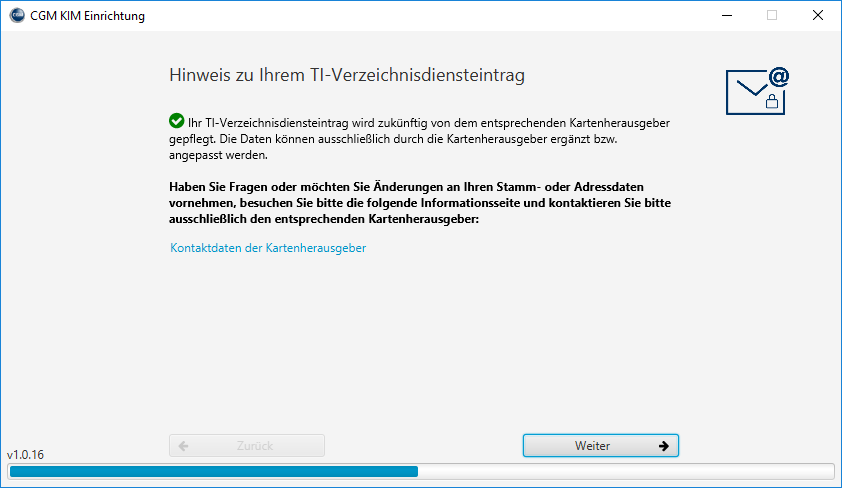Click the padlock on the envelope icon
The width and height of the screenshot is (842, 488).
(771, 100)
